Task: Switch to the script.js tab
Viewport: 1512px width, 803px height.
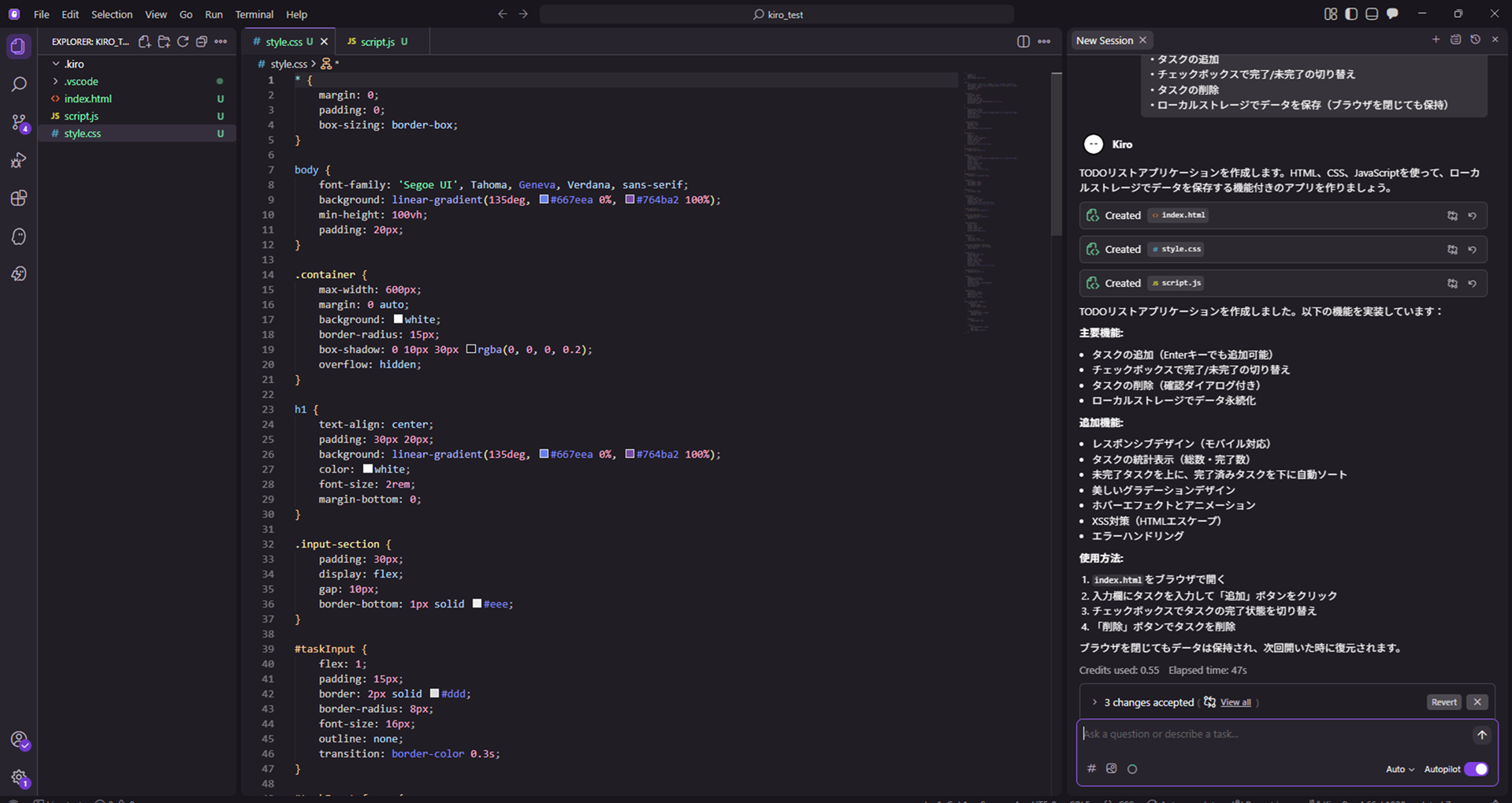Action: [x=377, y=42]
